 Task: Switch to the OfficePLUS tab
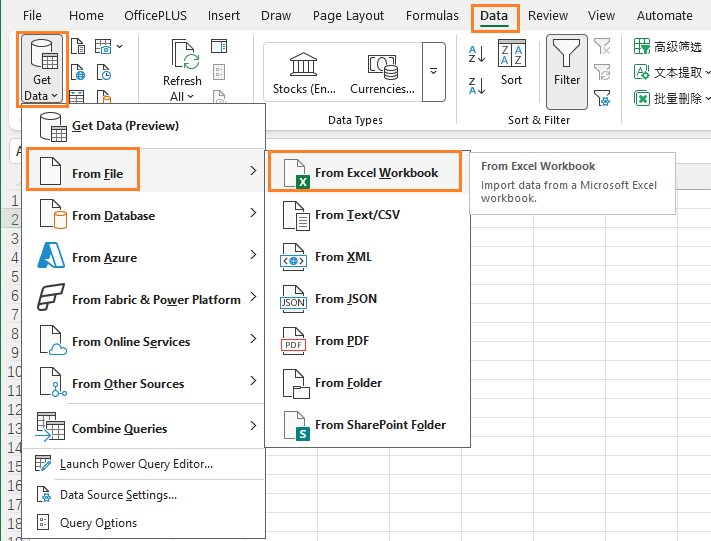click(x=156, y=16)
